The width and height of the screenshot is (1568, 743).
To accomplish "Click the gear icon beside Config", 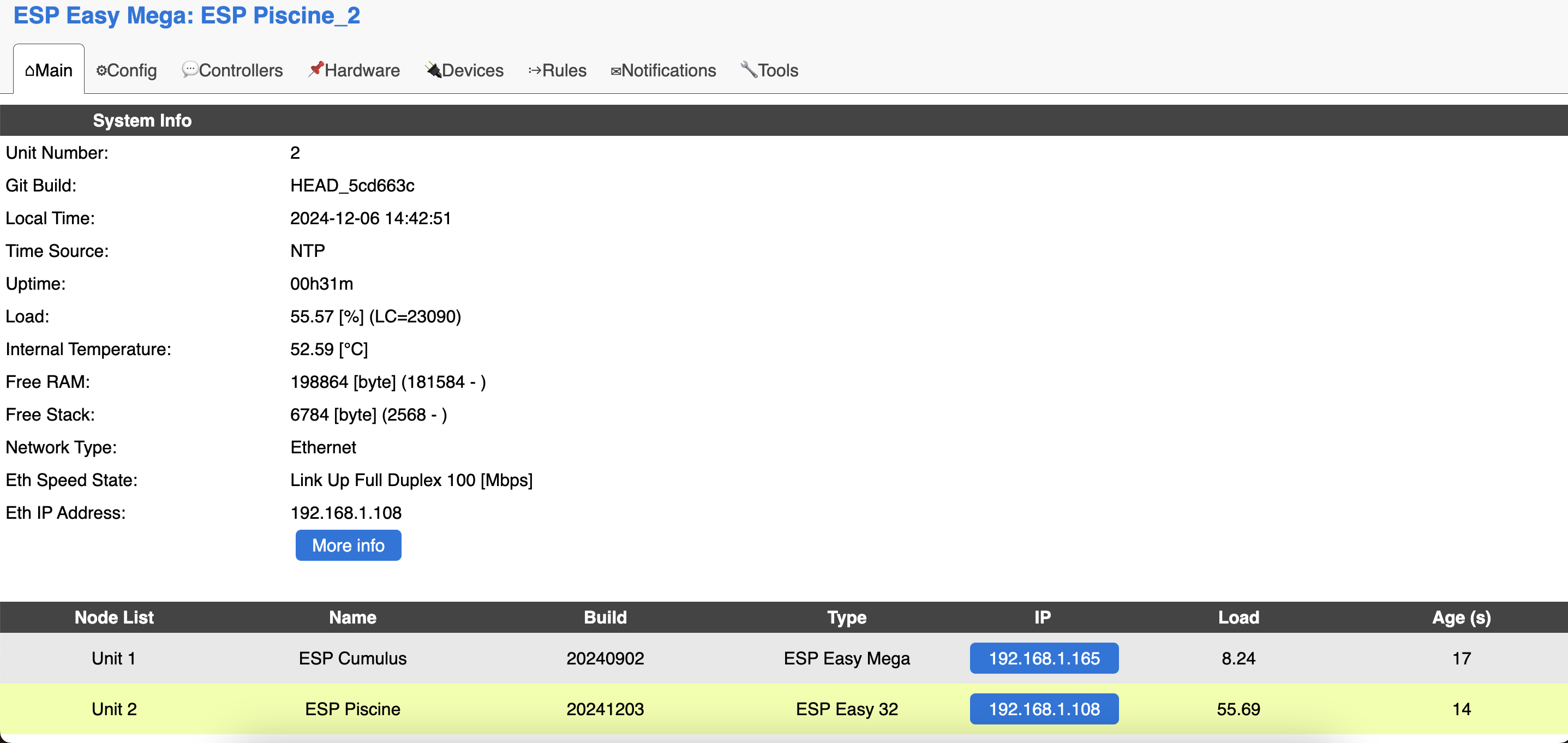I will (101, 70).
